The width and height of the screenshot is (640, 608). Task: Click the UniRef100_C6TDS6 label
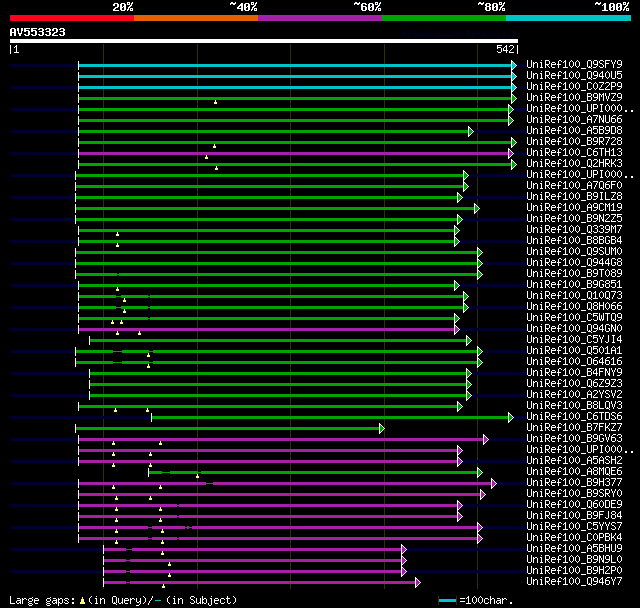pos(574,417)
